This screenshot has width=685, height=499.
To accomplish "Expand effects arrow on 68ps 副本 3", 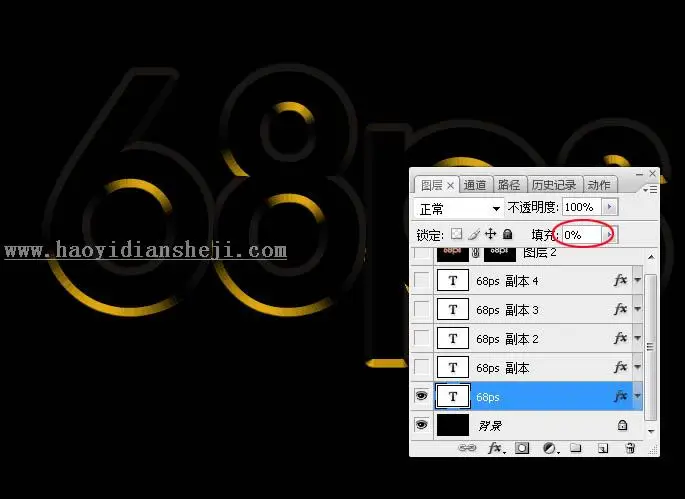I will tap(637, 309).
